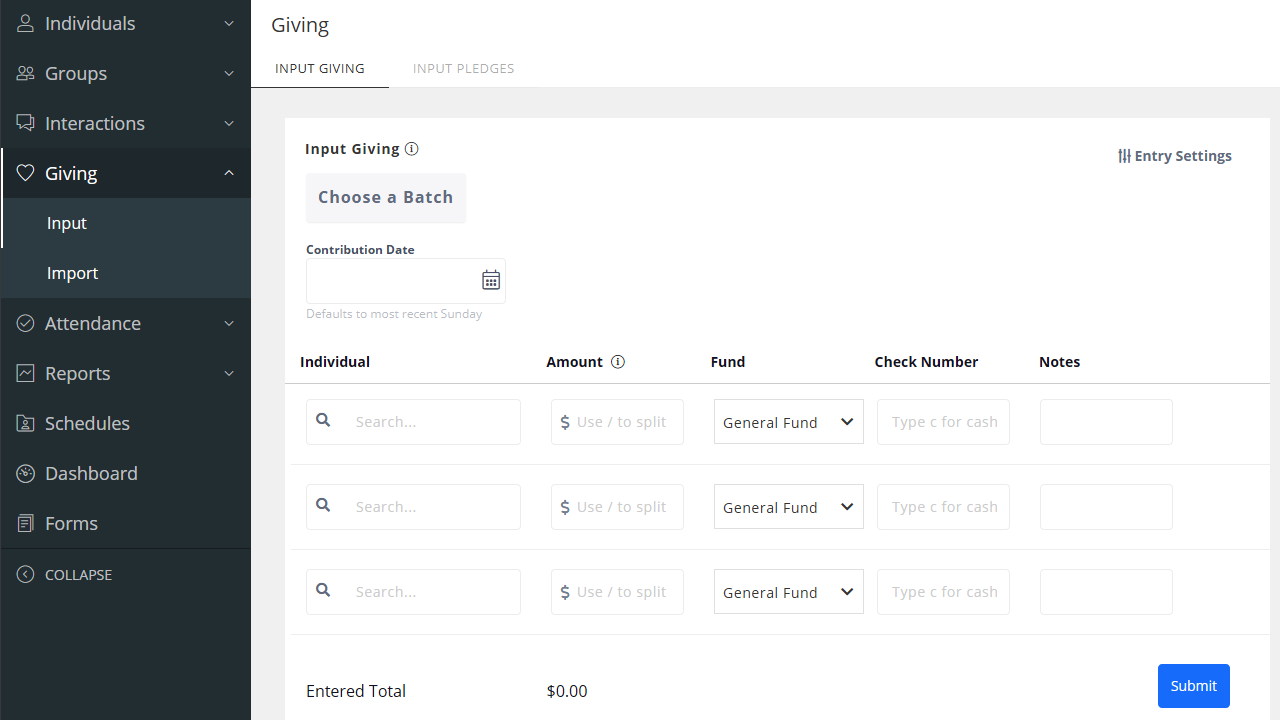1280x720 pixels.
Task: Click the Contribution Date calendar icon
Action: point(490,280)
